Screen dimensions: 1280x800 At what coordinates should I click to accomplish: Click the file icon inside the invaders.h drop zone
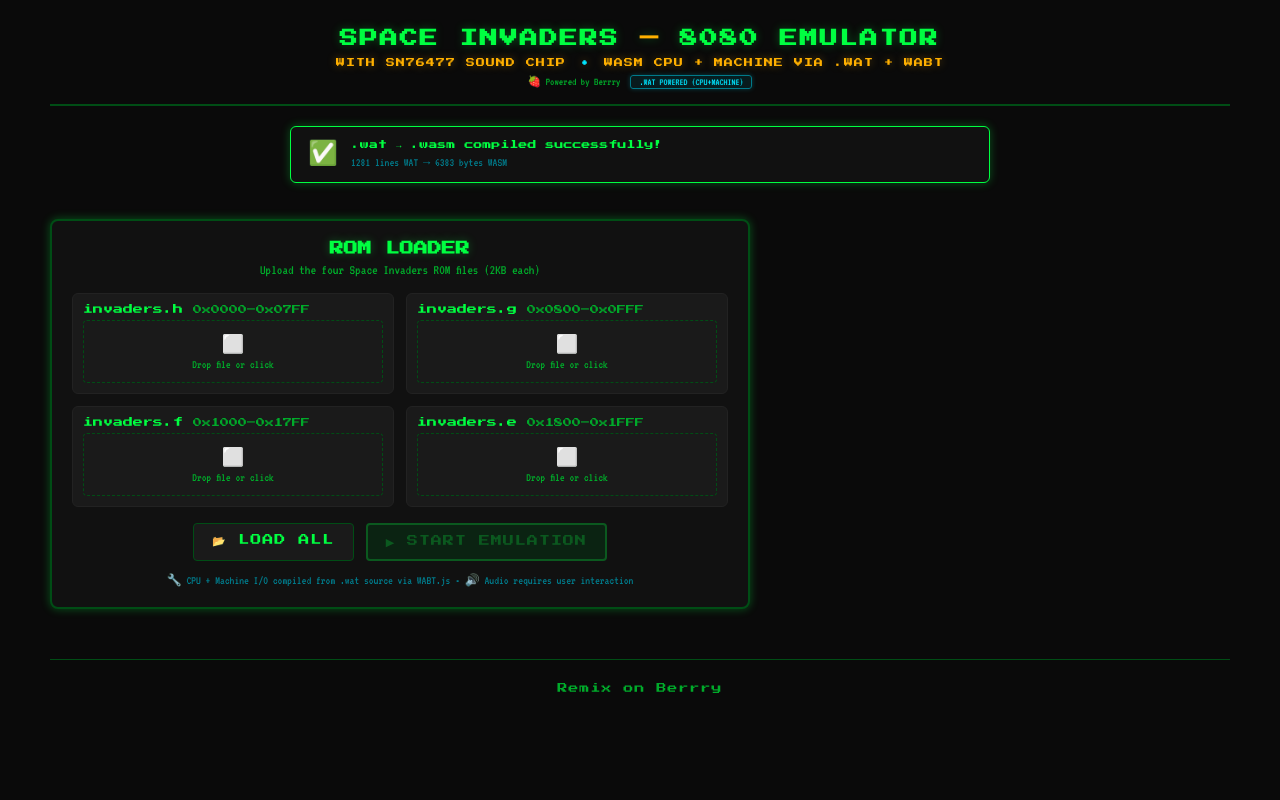232,343
